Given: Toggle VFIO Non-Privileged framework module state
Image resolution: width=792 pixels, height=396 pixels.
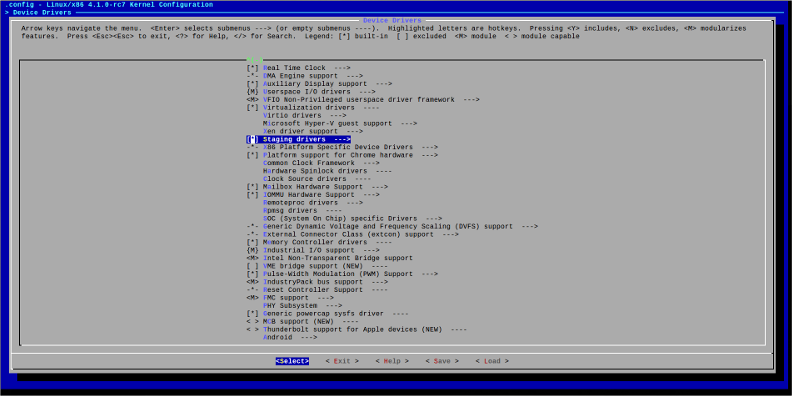Looking at the screenshot, I should pos(253,100).
